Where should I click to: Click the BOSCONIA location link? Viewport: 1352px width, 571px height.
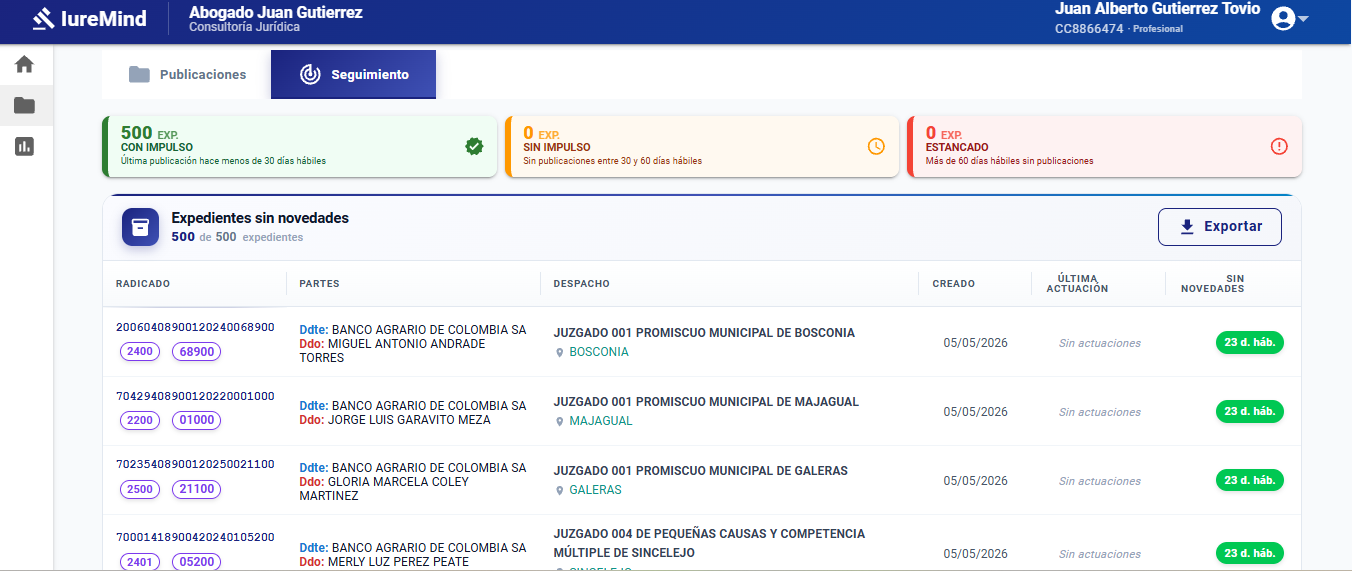tap(599, 352)
